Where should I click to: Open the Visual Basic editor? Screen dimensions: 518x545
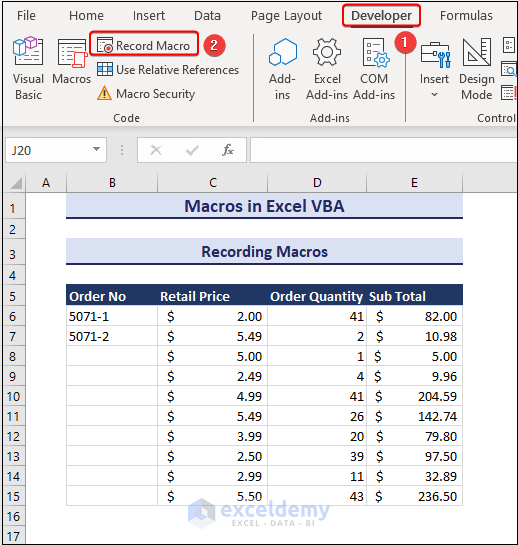28,69
